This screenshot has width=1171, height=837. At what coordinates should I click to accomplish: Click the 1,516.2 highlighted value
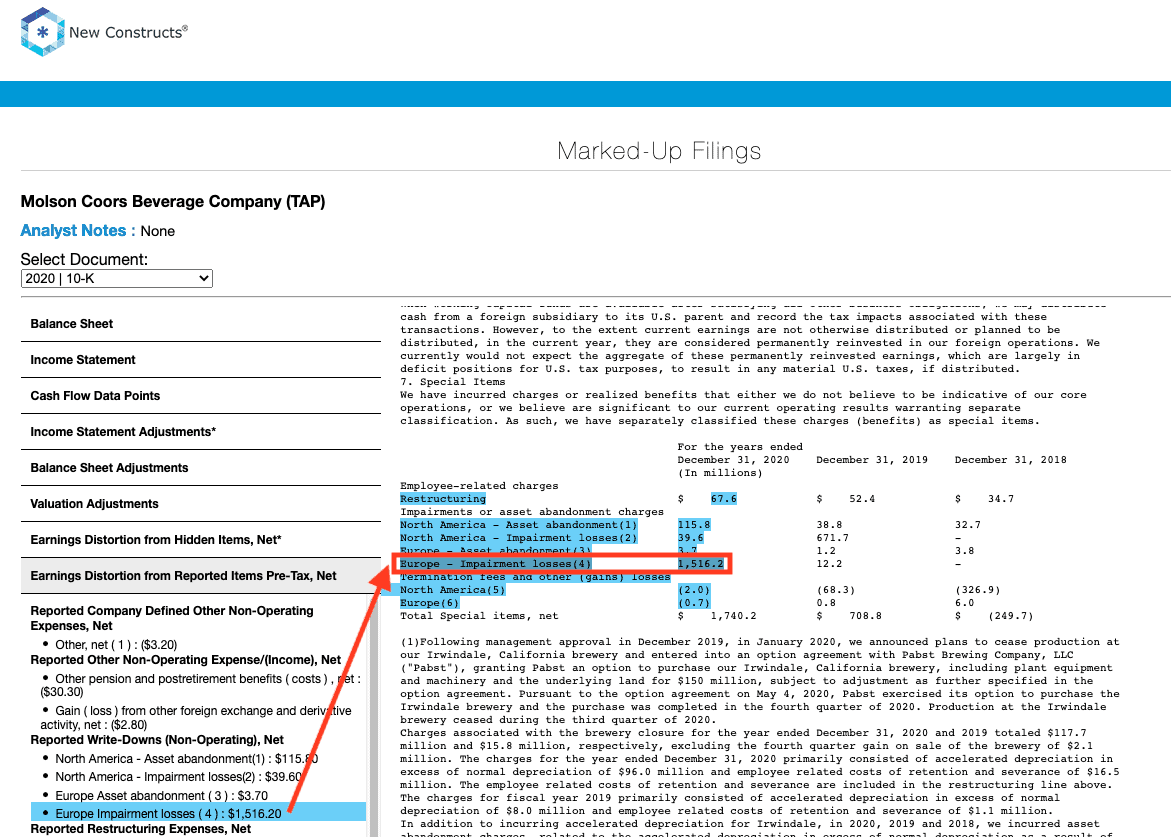[x=701, y=564]
